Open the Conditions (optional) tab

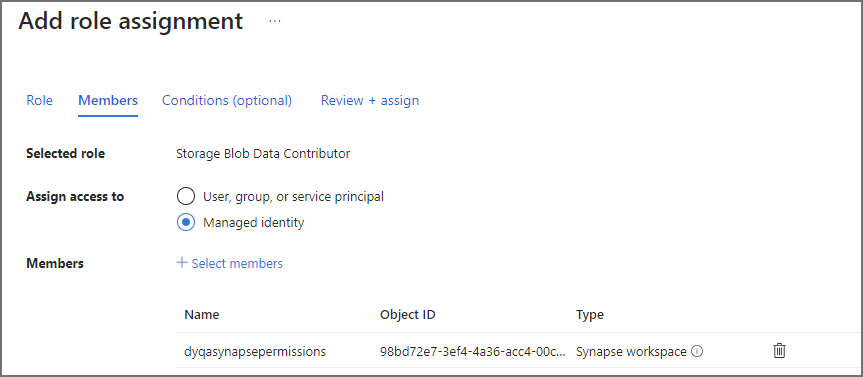click(227, 101)
